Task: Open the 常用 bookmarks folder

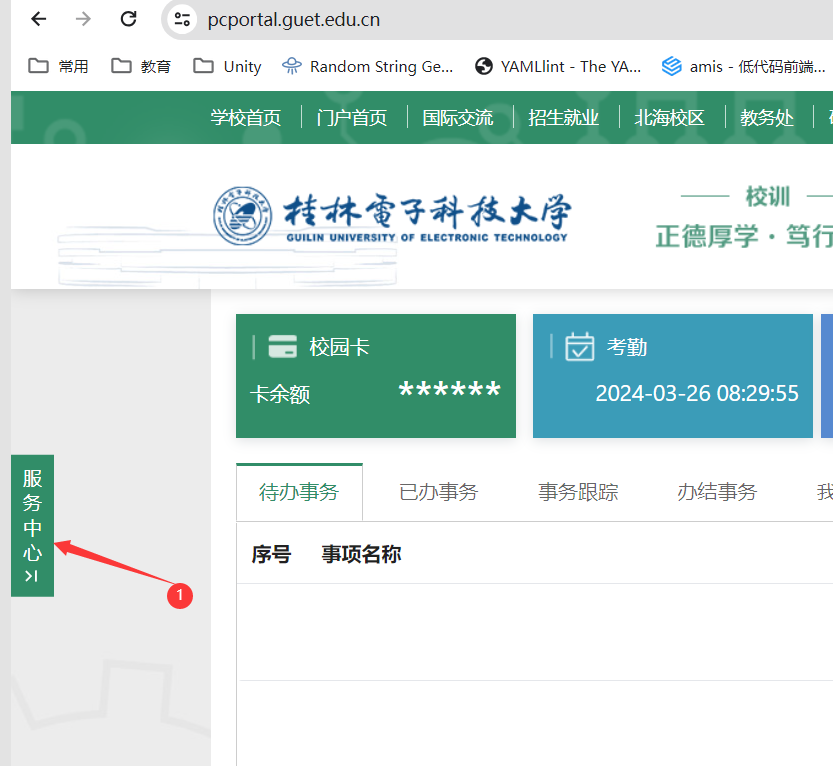Action: click(x=59, y=66)
